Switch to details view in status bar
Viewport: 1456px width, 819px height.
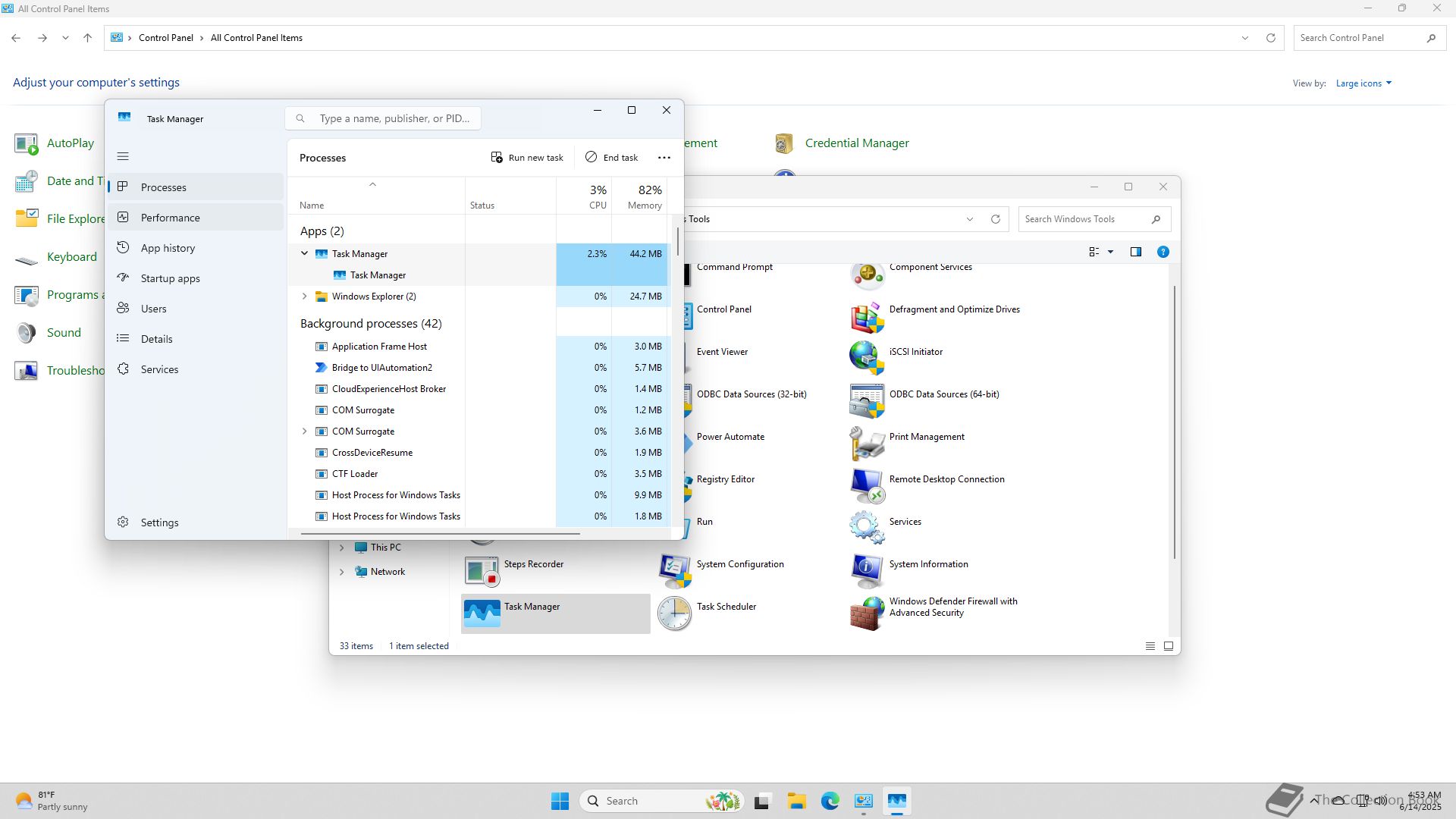pos(1150,646)
